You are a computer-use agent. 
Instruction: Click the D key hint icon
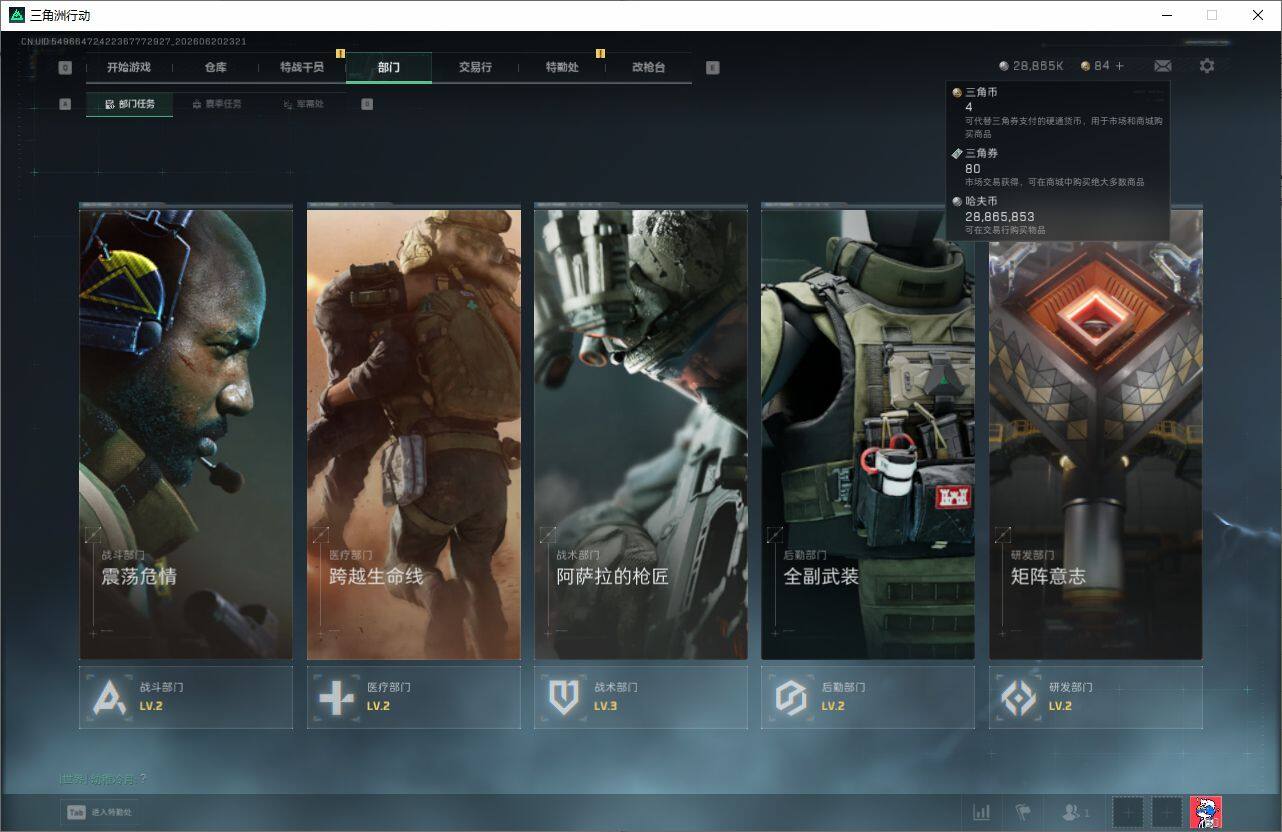(367, 104)
